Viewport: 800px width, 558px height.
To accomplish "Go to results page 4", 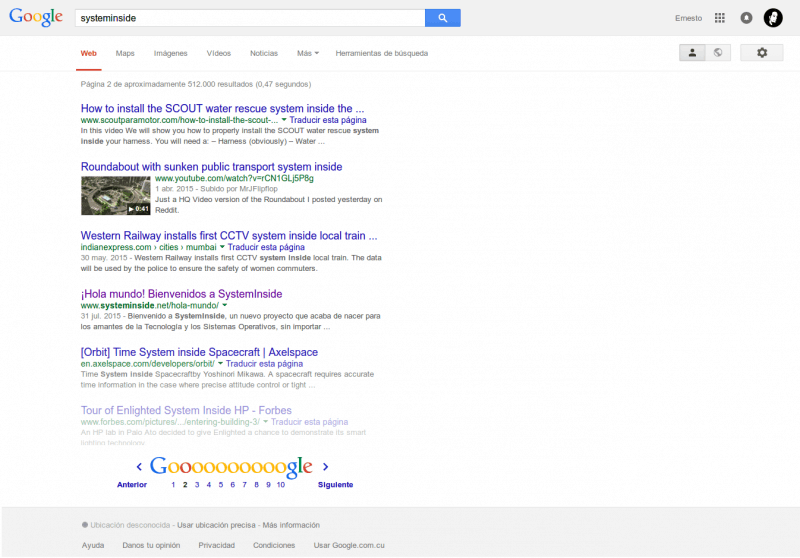I will click(x=209, y=485).
